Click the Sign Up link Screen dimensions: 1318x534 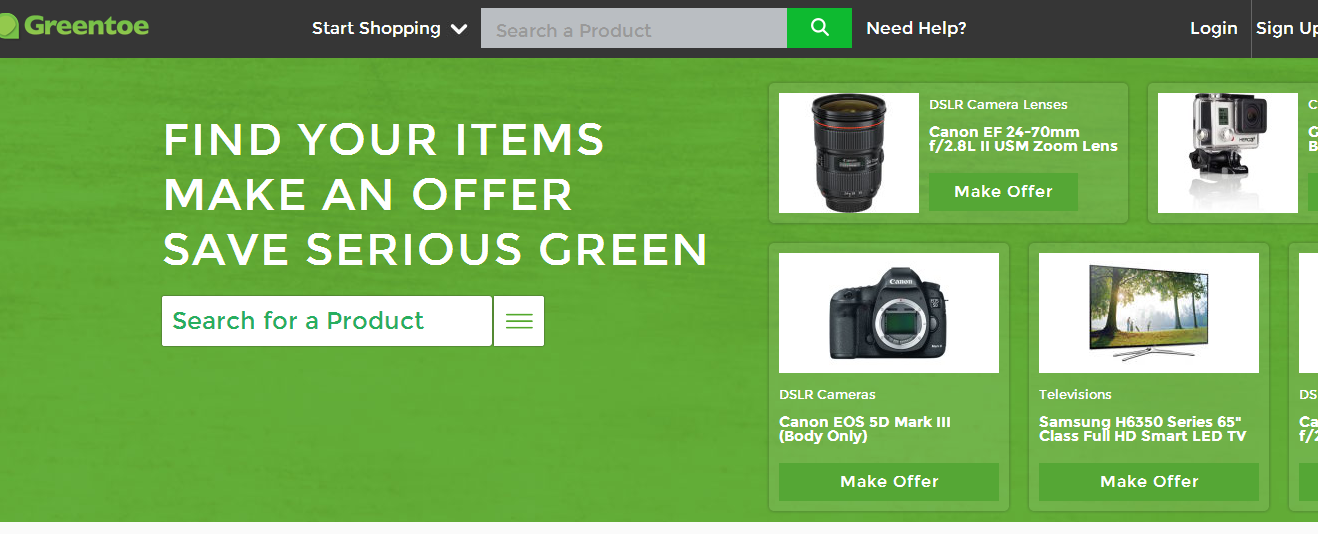[1287, 28]
